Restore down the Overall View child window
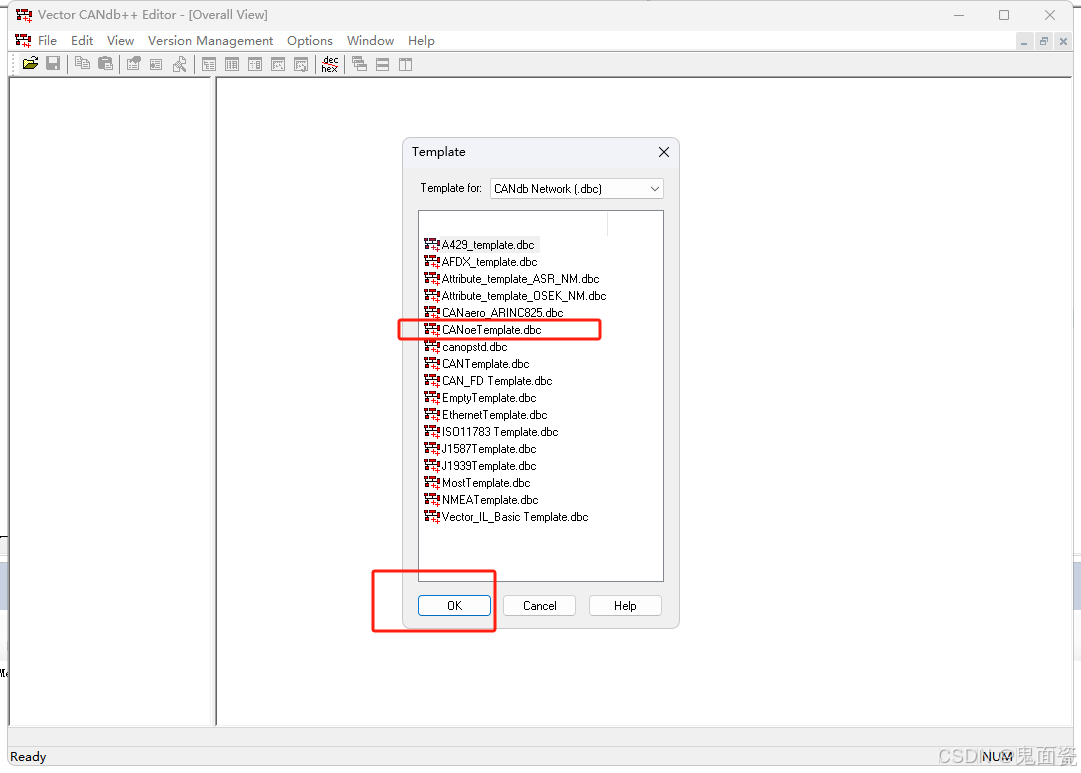 [1044, 41]
